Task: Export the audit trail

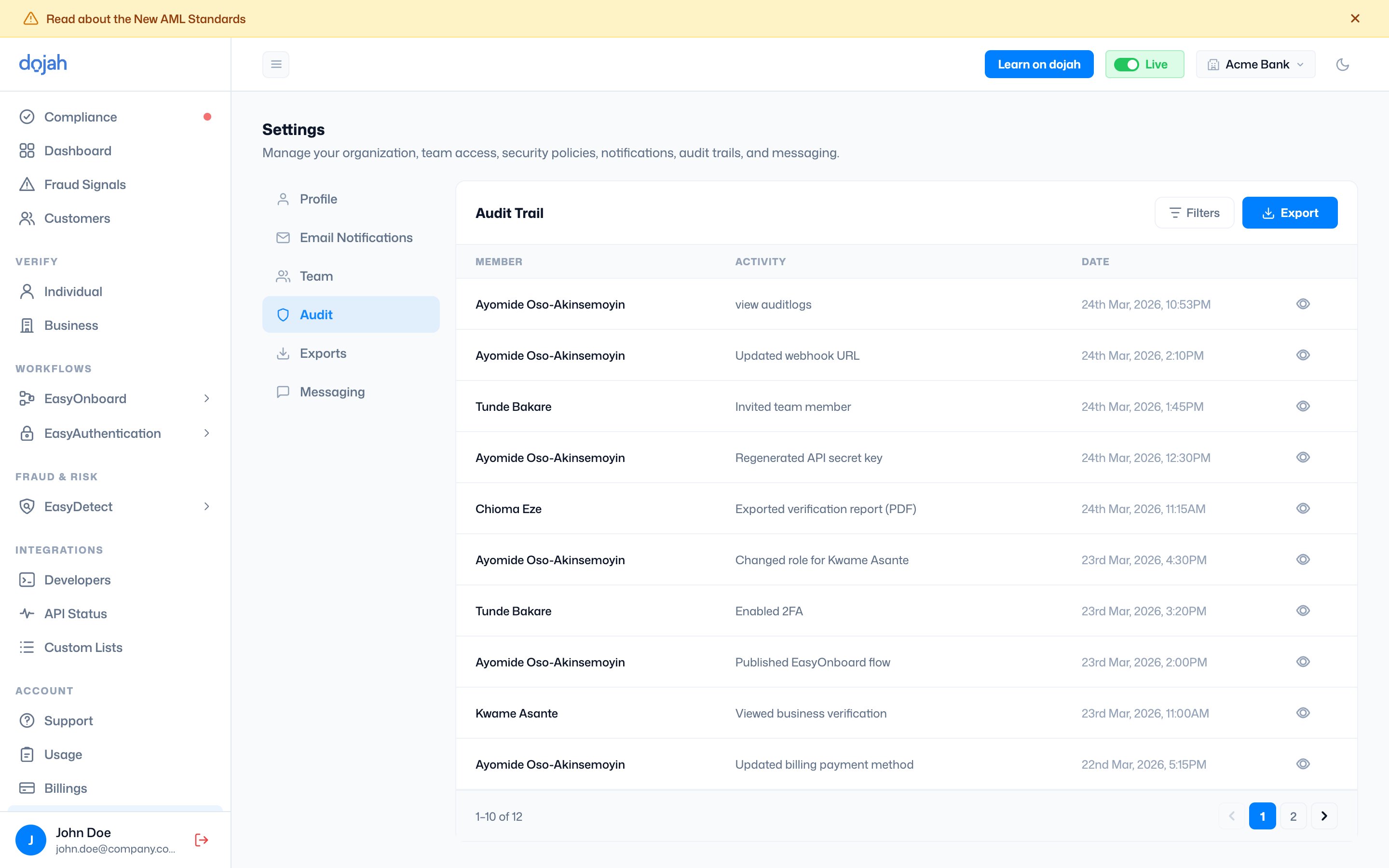Action: 1289,212
